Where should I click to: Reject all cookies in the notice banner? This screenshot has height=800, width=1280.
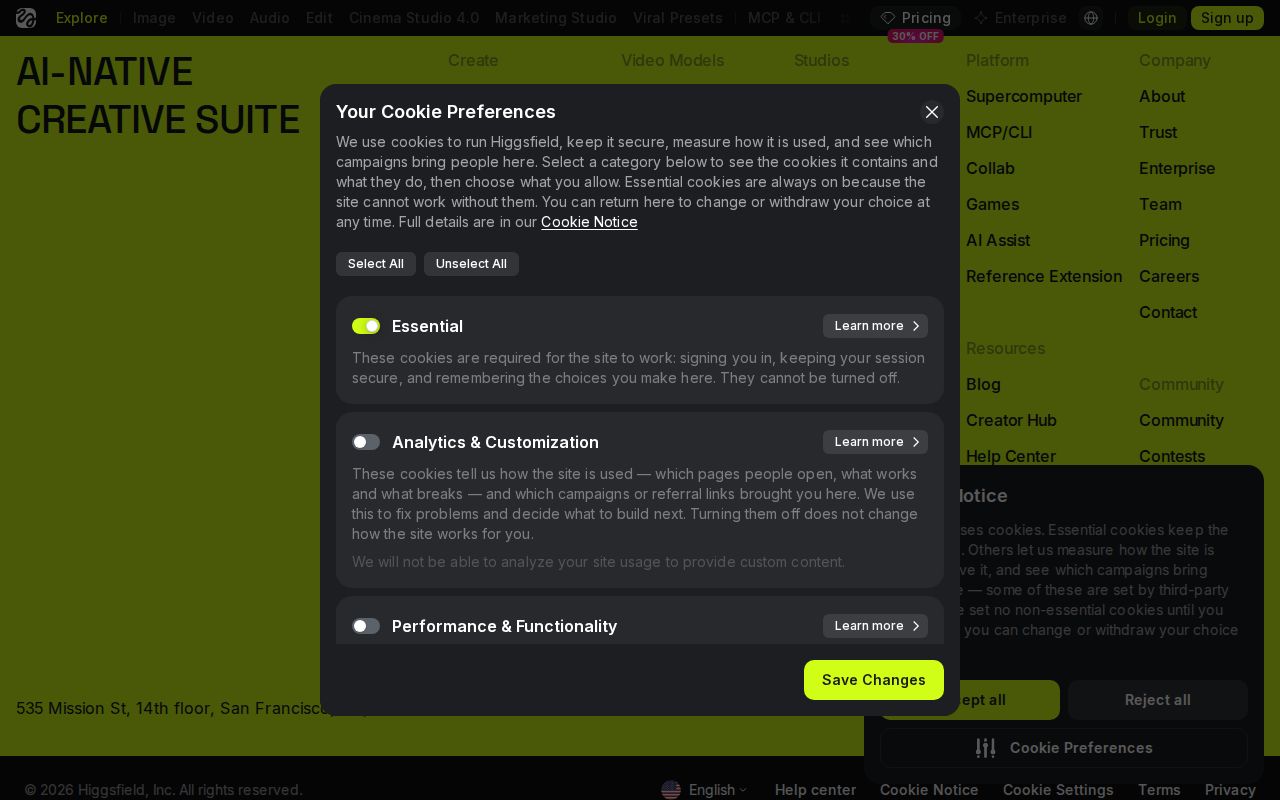tap(1158, 700)
